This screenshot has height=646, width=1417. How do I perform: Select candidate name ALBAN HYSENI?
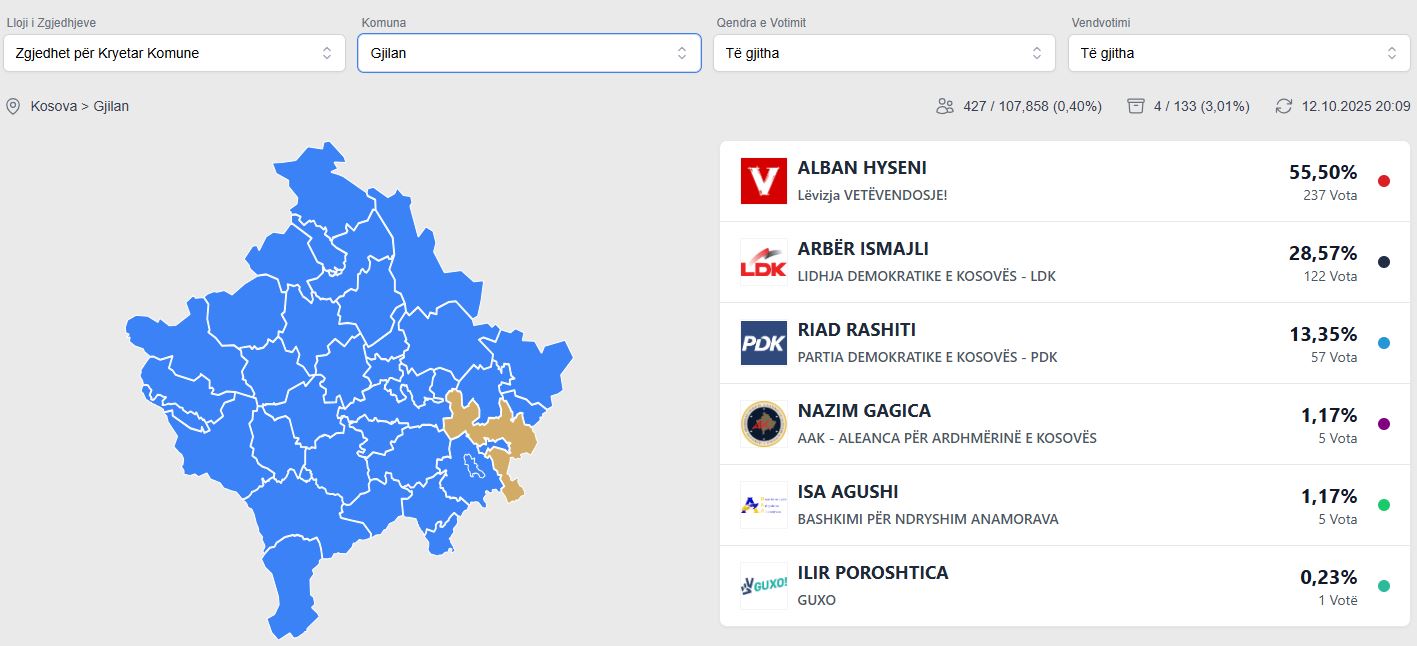click(862, 168)
